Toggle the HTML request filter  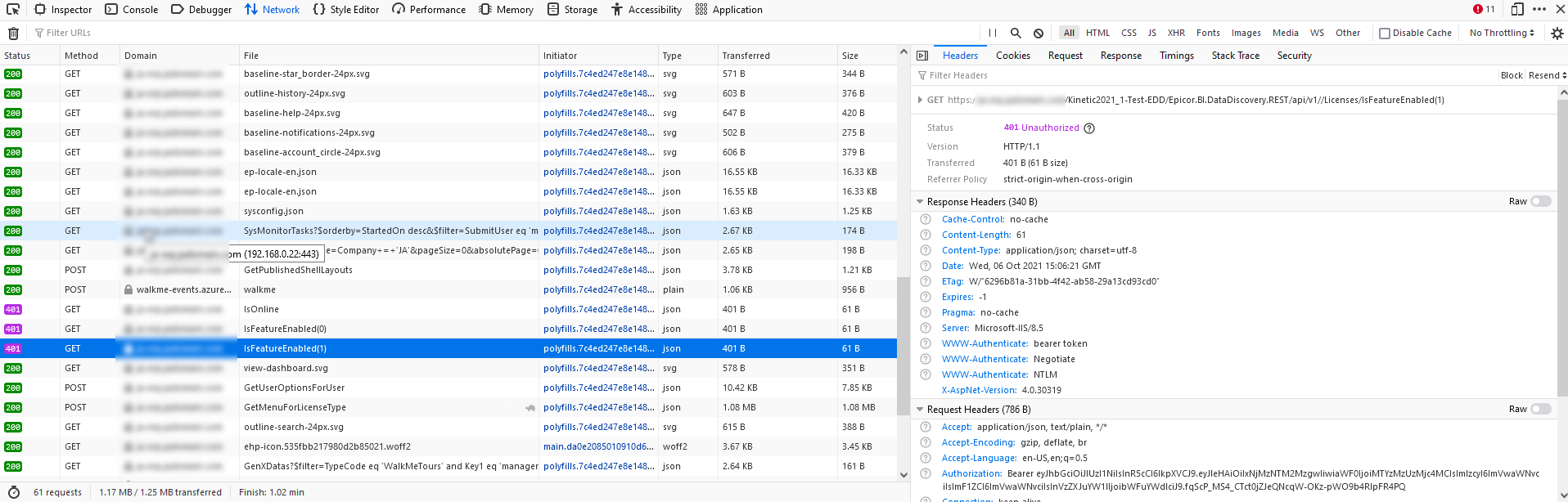(x=1097, y=34)
